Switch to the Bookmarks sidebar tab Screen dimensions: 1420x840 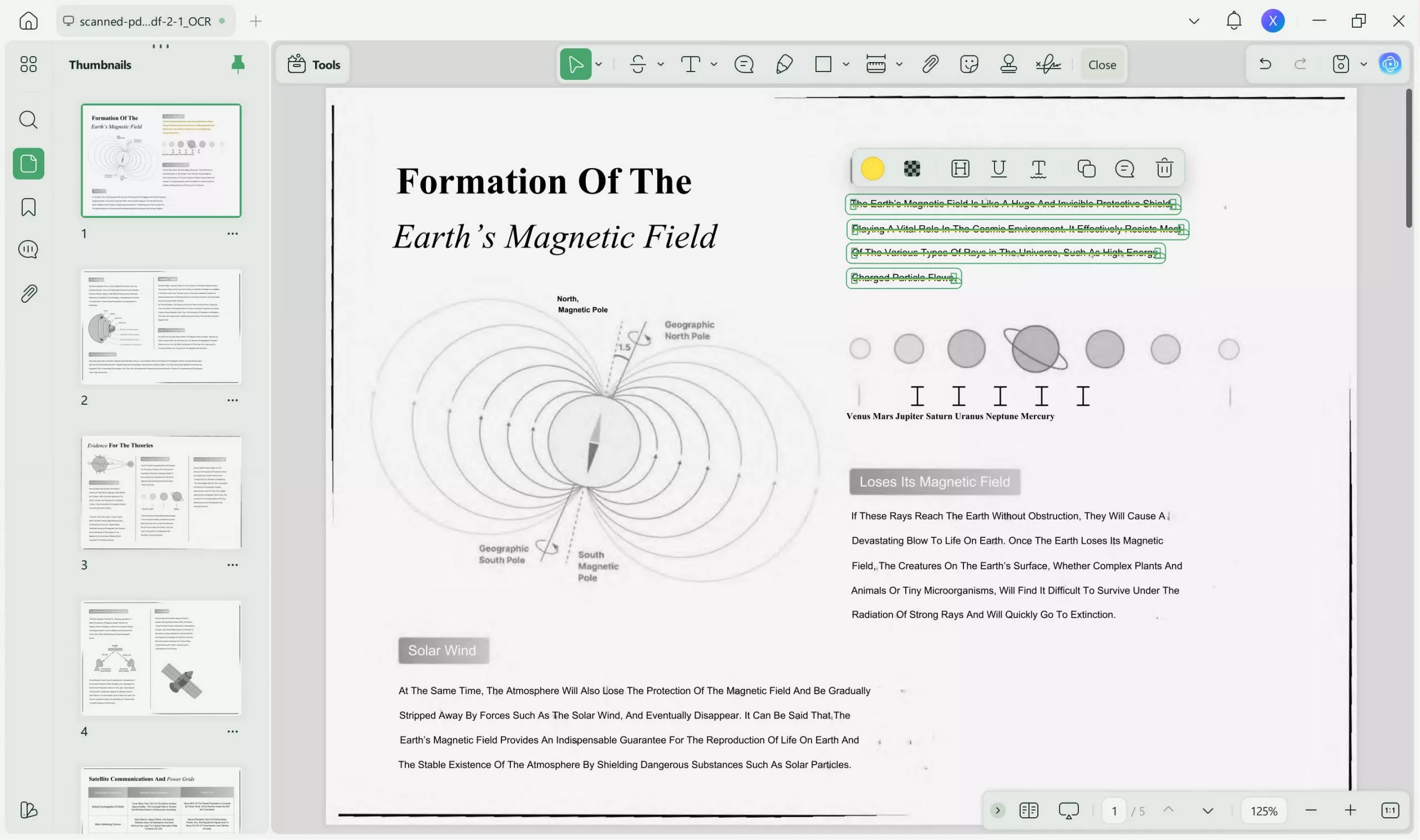(x=28, y=207)
